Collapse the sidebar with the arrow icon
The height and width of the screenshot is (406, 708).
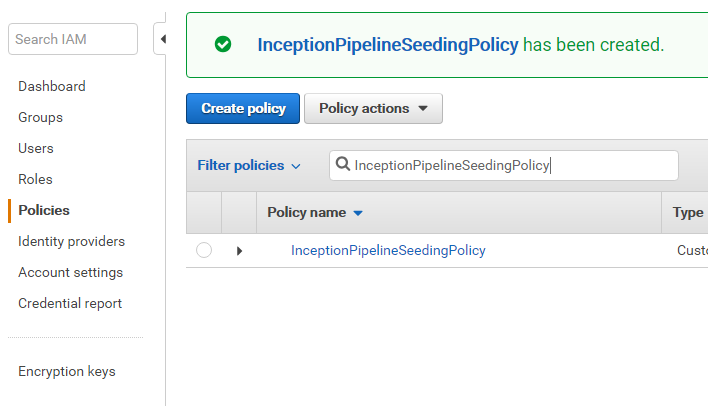162,39
